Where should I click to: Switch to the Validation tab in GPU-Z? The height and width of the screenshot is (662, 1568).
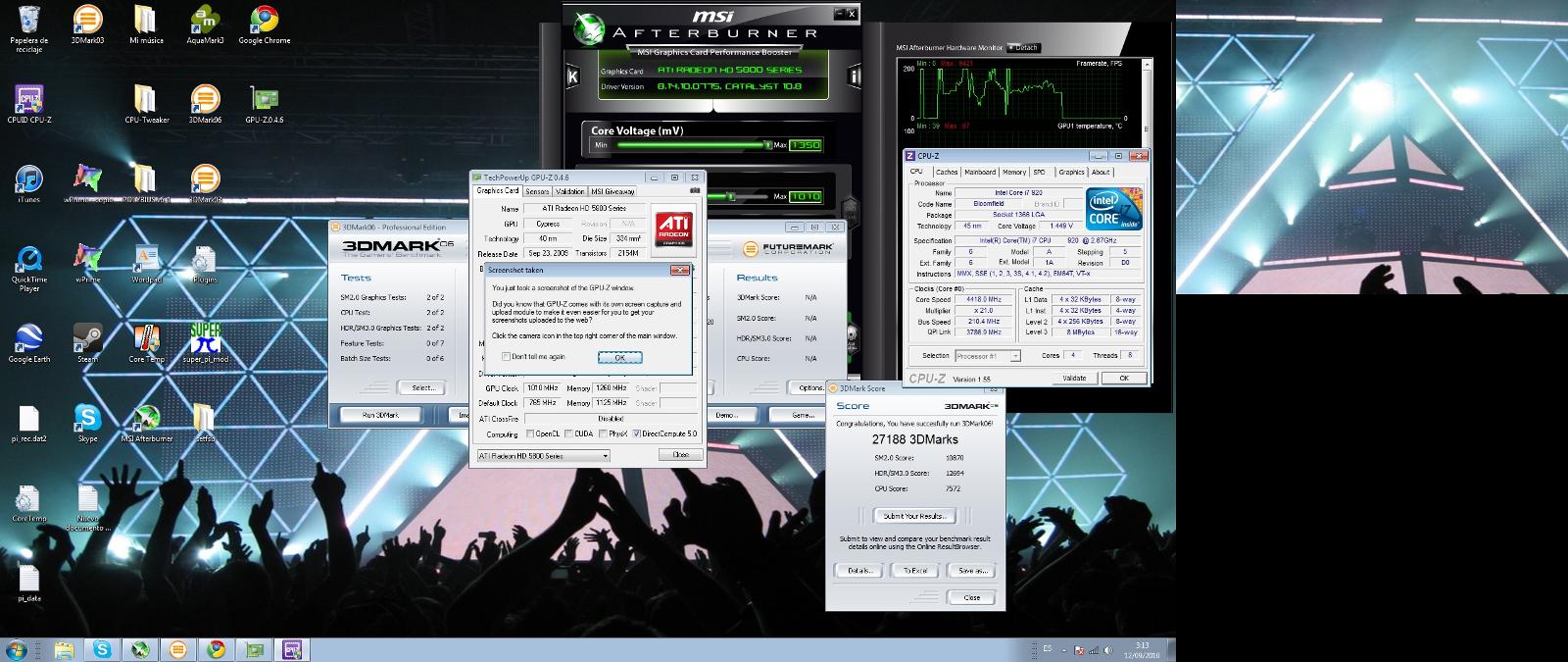570,192
